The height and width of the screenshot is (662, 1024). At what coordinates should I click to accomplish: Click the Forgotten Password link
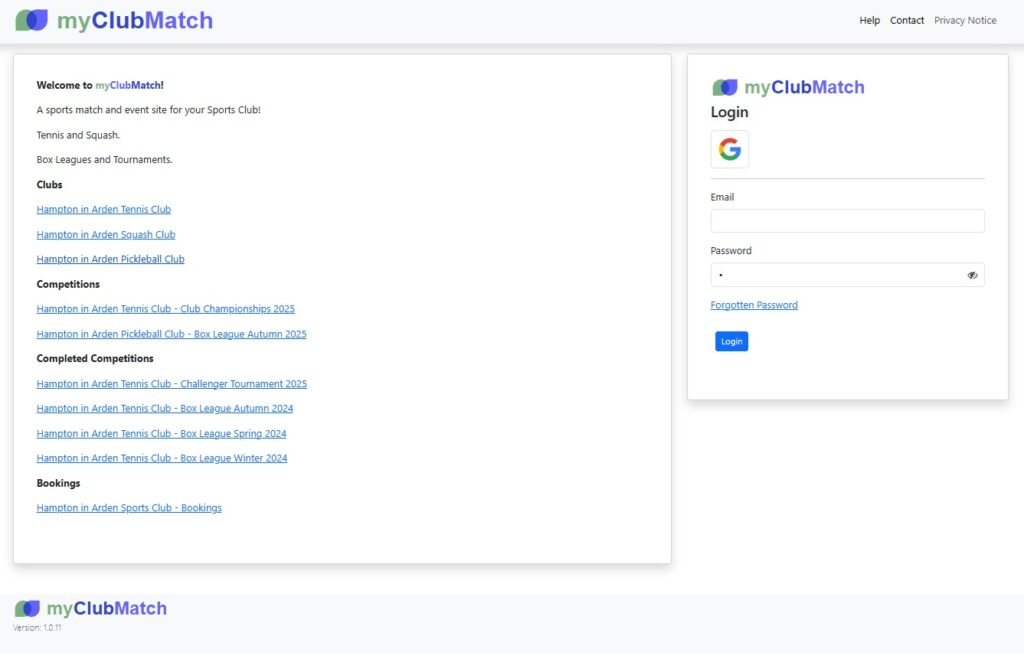point(754,305)
